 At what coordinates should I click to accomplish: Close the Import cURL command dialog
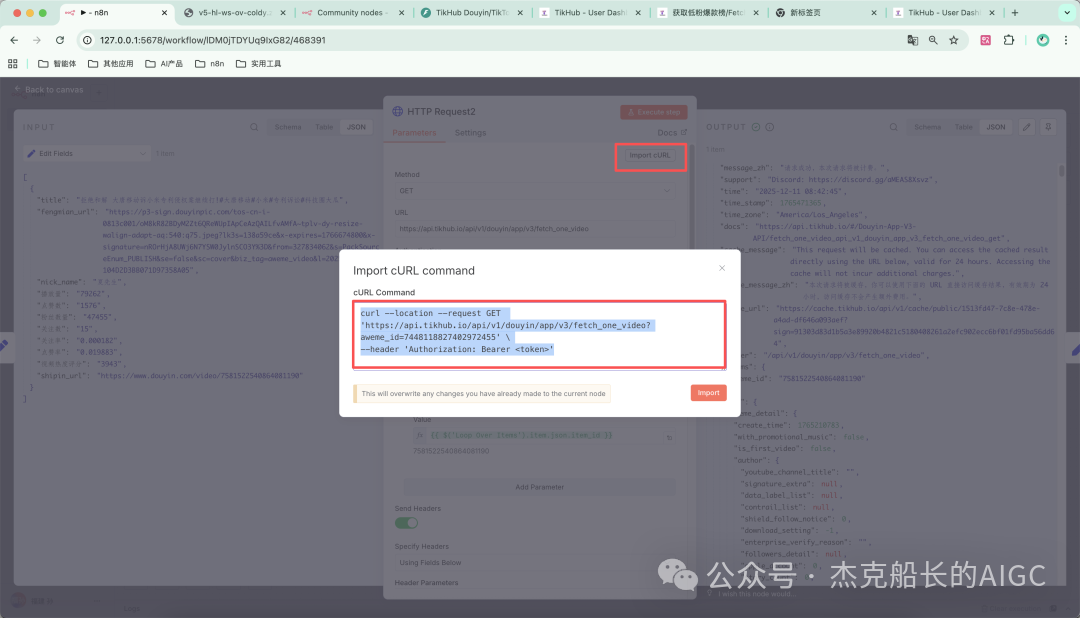pyautogui.click(x=722, y=268)
